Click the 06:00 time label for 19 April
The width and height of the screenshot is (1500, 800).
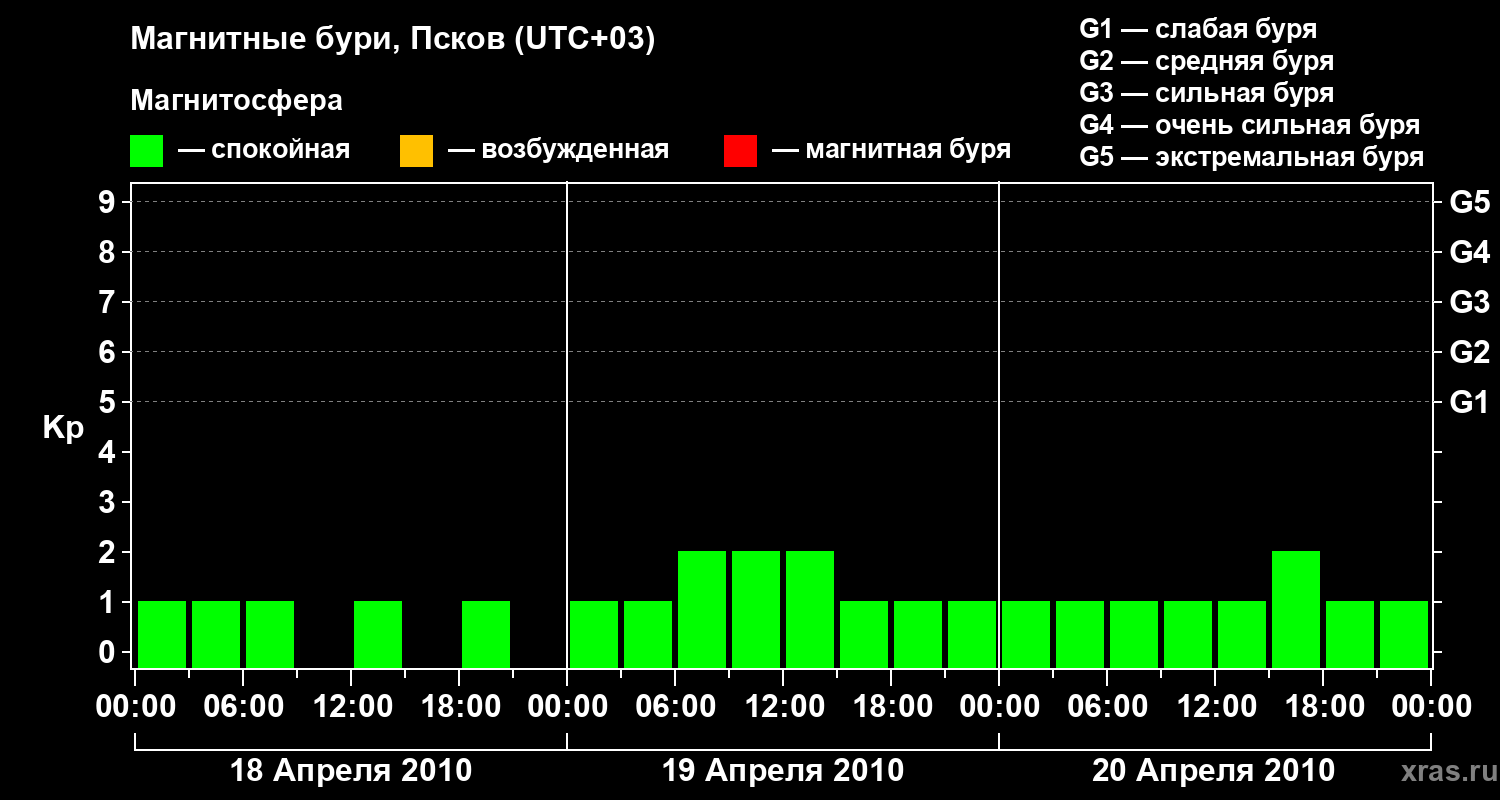[x=675, y=707]
